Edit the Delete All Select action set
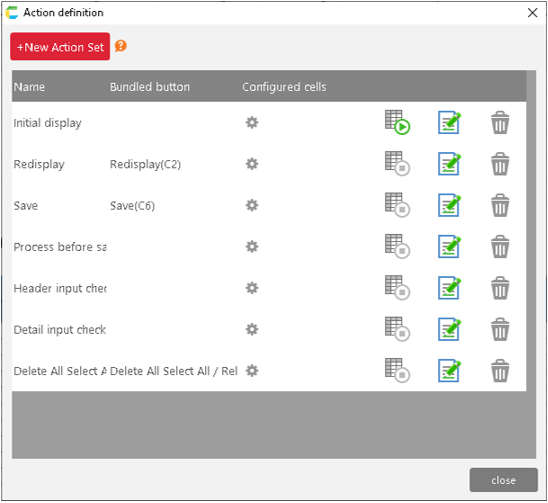The width and height of the screenshot is (548, 503). 449,370
